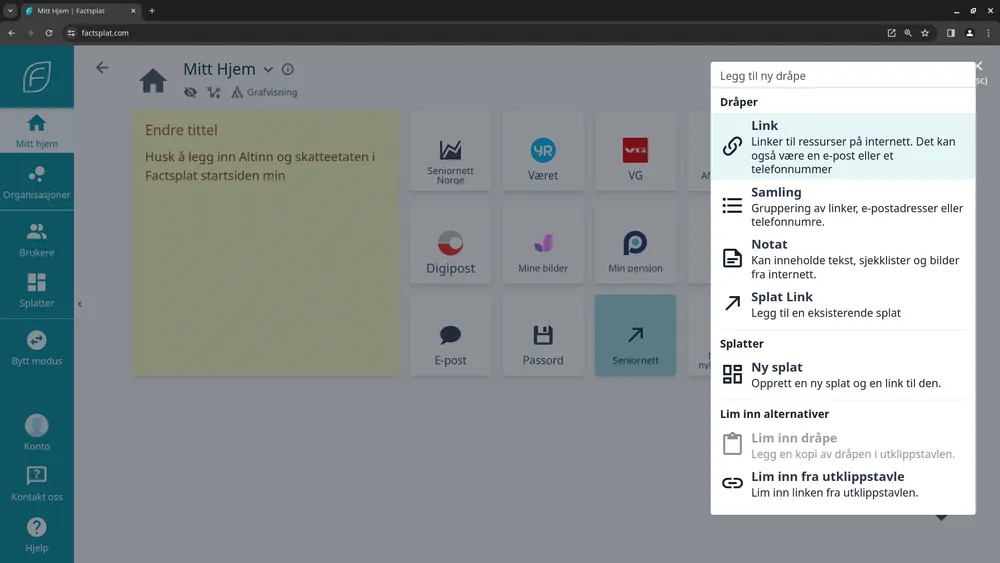Collapse the left sidebar with the arrow

click(80, 304)
